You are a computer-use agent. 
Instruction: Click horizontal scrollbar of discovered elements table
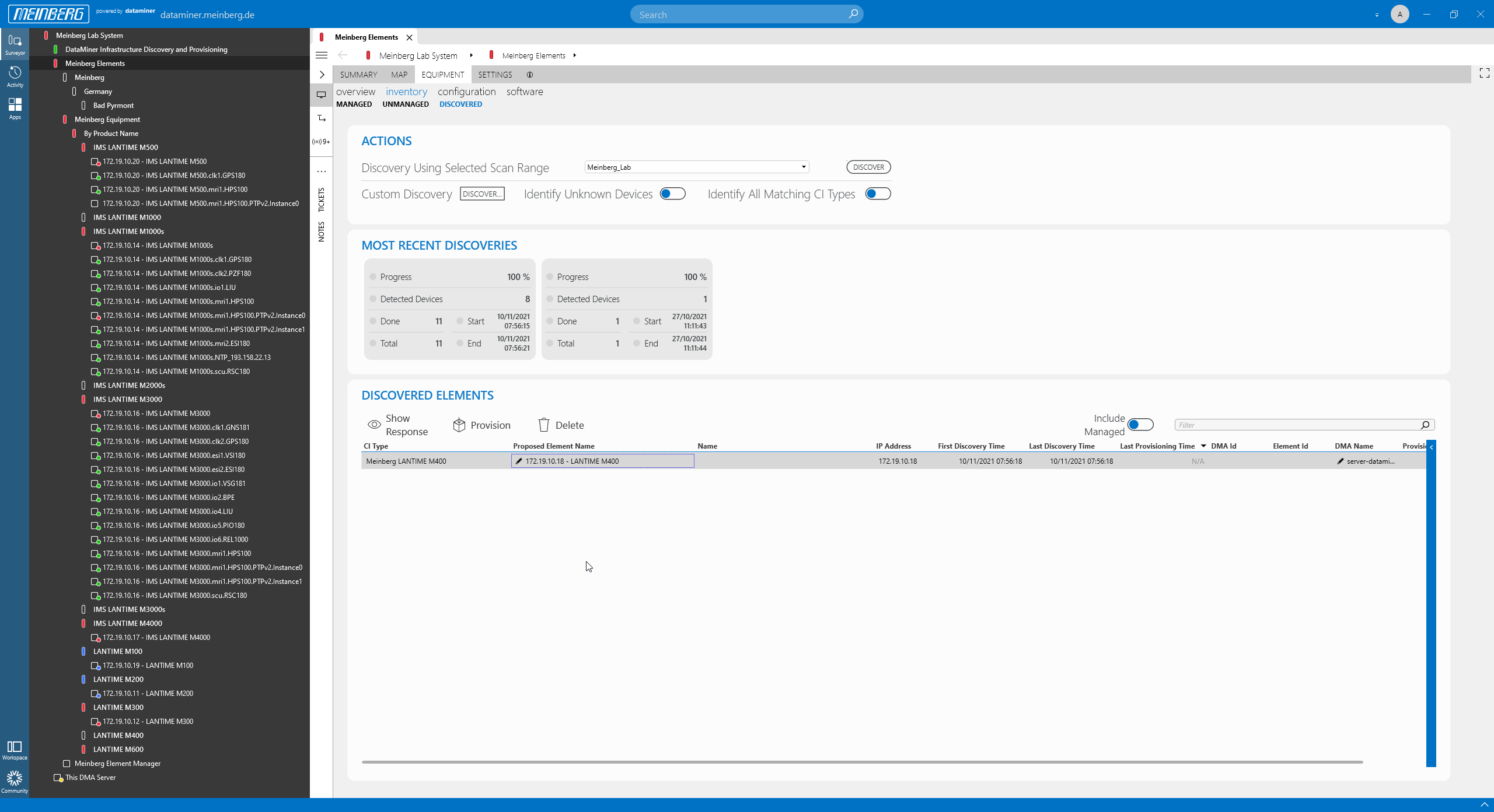[x=862, y=762]
